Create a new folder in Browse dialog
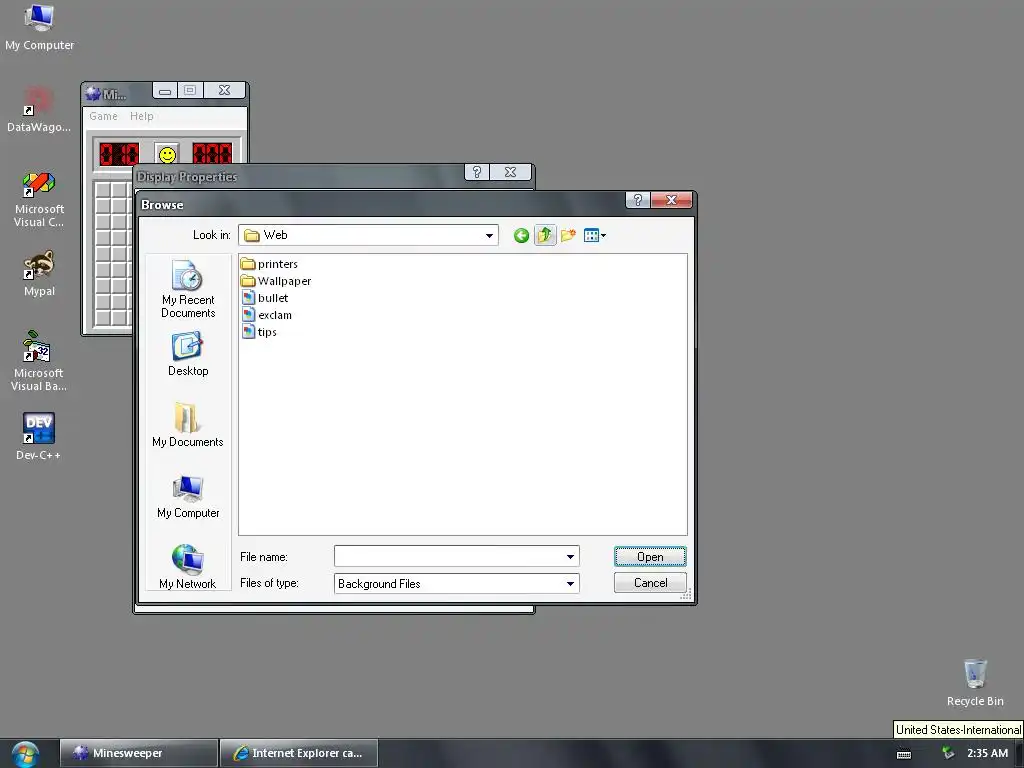The height and width of the screenshot is (768, 1024). pos(568,235)
